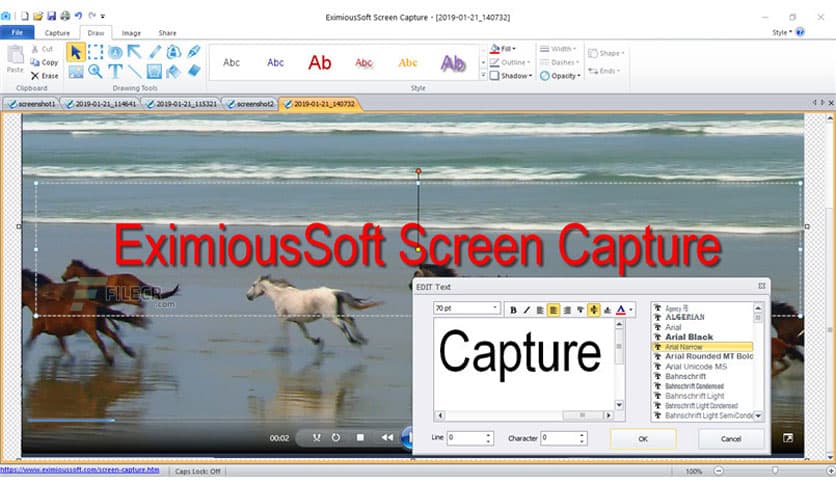Zoom out with the minus button
The width and height of the screenshot is (836, 484).
pyautogui.click(x=719, y=471)
